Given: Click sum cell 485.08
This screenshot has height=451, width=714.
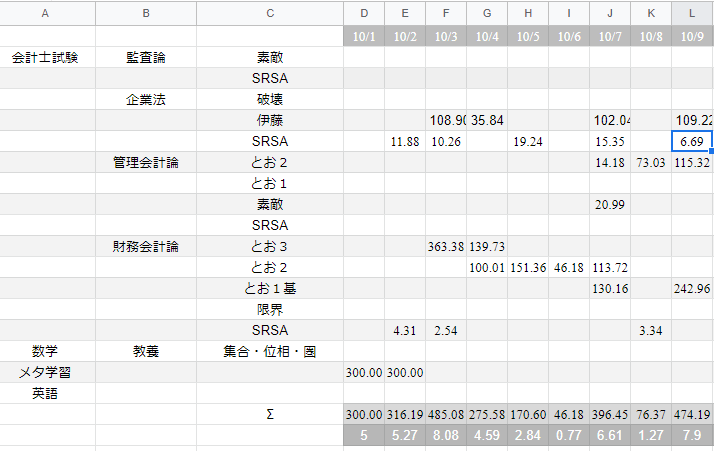Looking at the screenshot, I should 446,414.
